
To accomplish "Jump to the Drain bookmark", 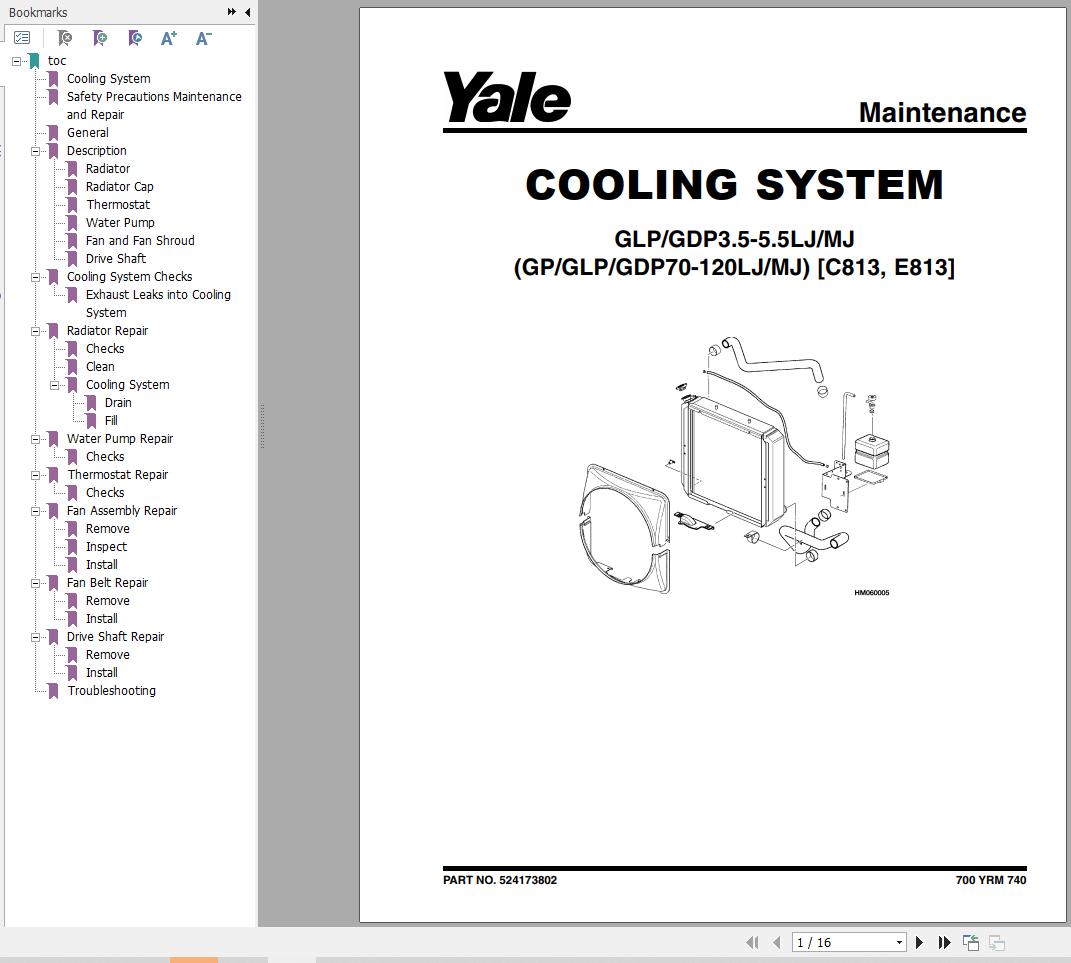I will pyautogui.click(x=118, y=403).
